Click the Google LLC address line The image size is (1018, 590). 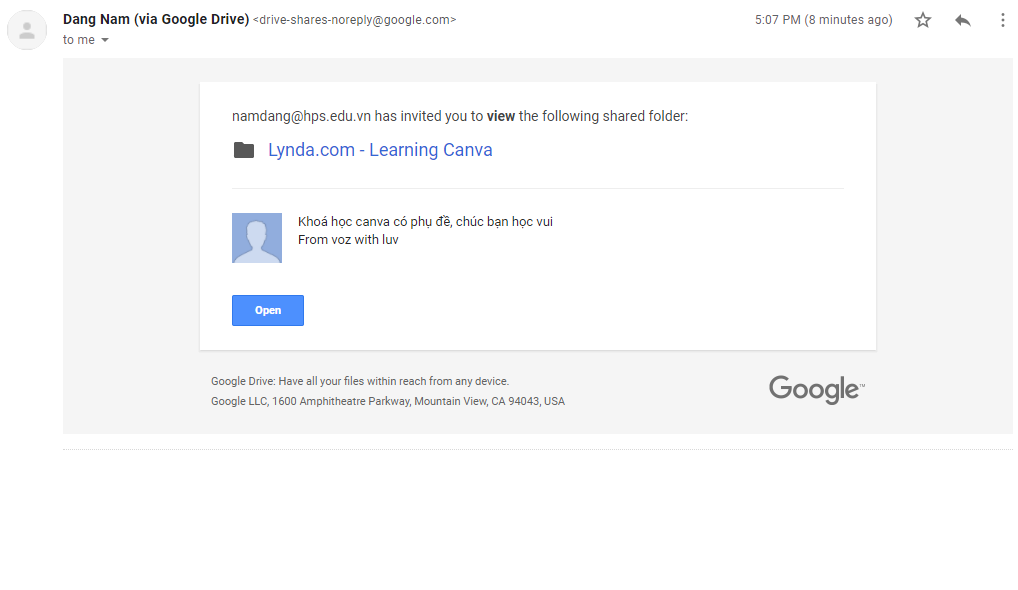[x=388, y=401]
